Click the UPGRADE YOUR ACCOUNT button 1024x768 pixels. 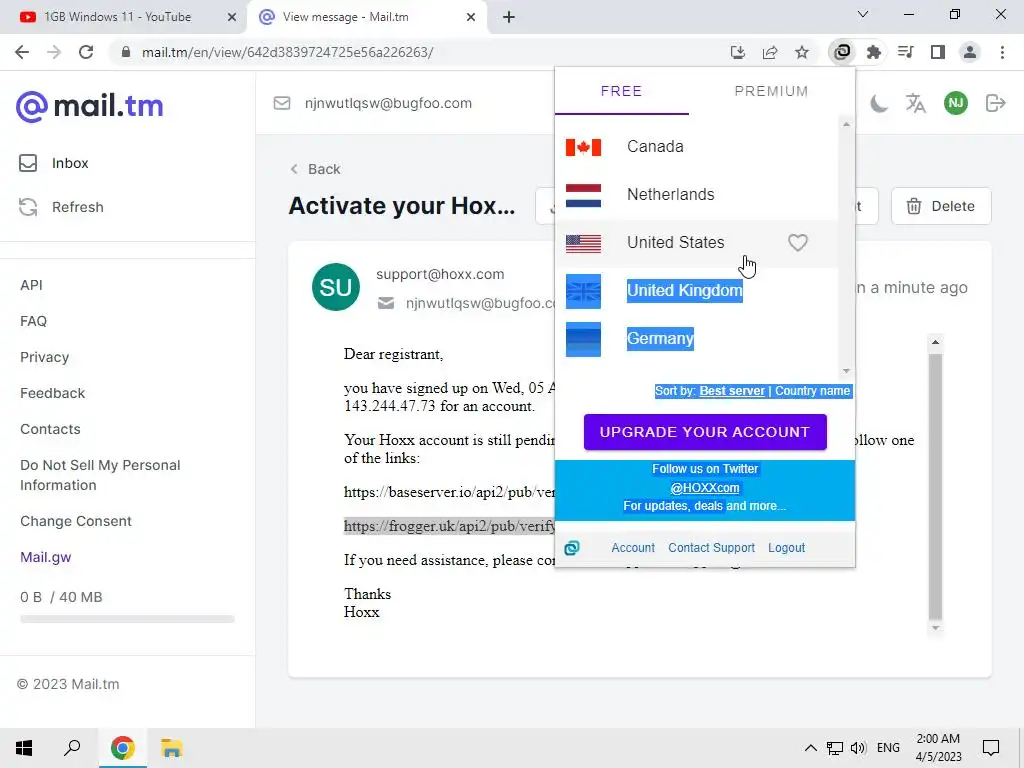(705, 432)
